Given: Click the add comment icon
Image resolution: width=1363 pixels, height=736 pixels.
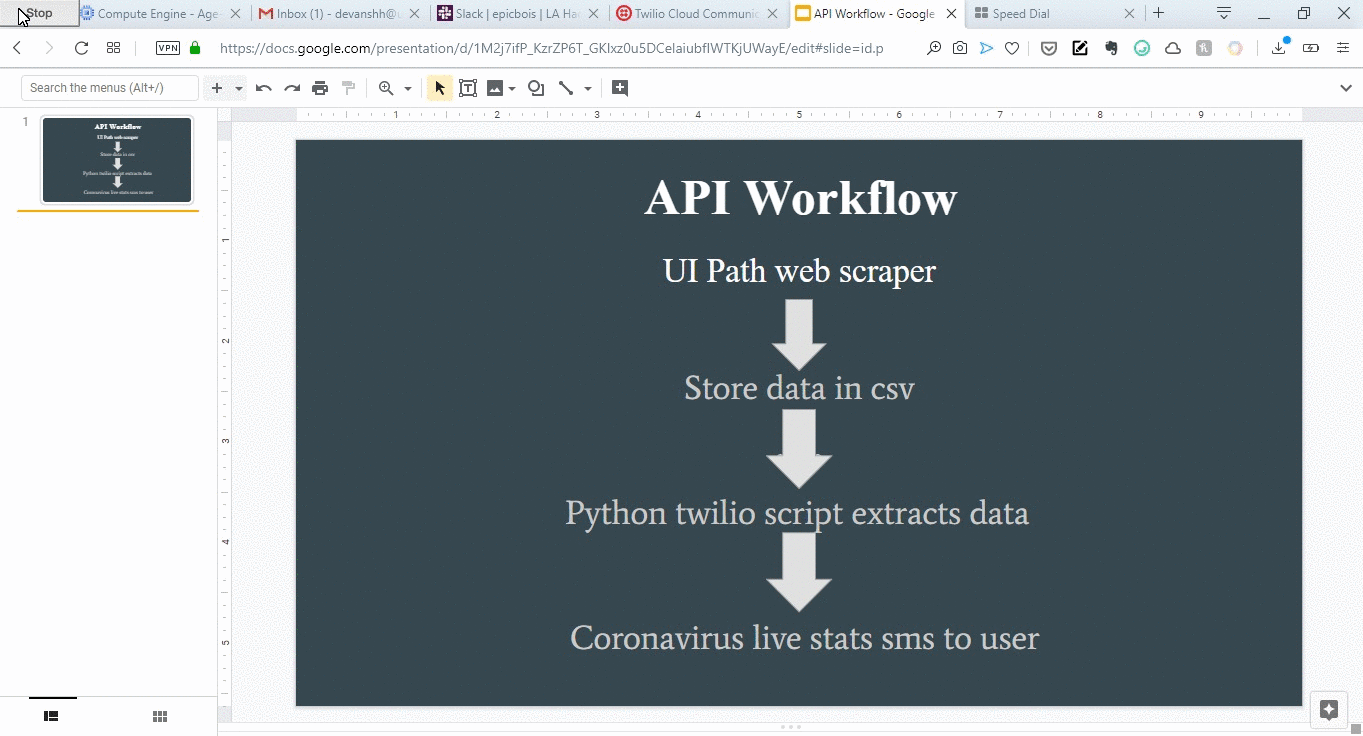Looking at the screenshot, I should point(620,88).
